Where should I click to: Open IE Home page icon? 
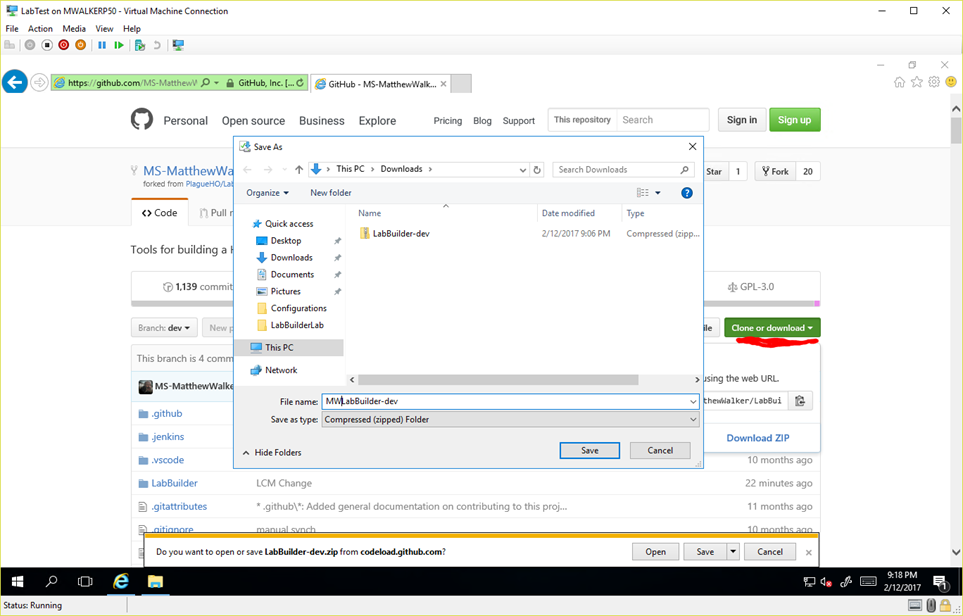coord(899,82)
